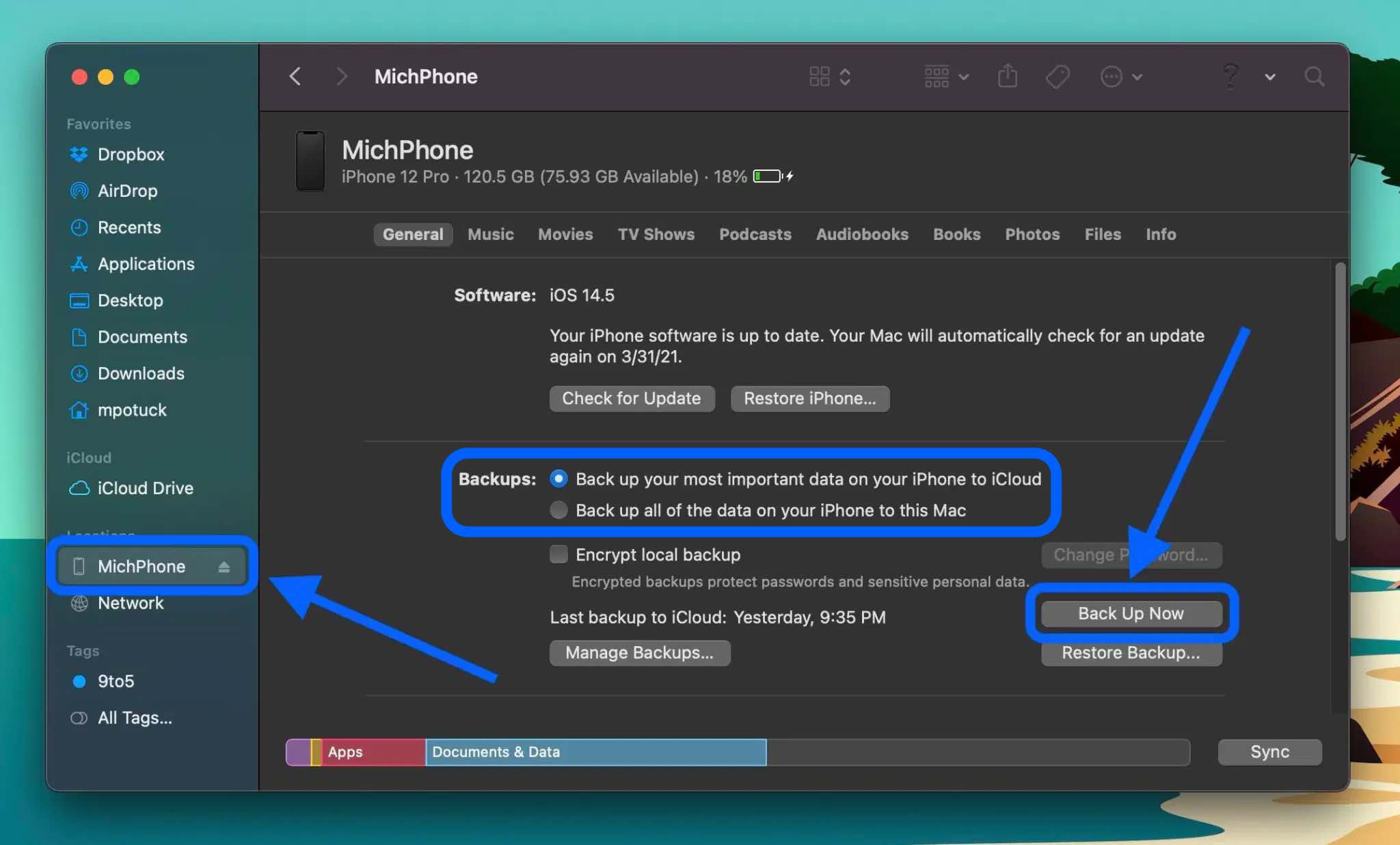This screenshot has height=845, width=1400.
Task: Enable the Encrypt local backup checkbox
Action: [558, 554]
